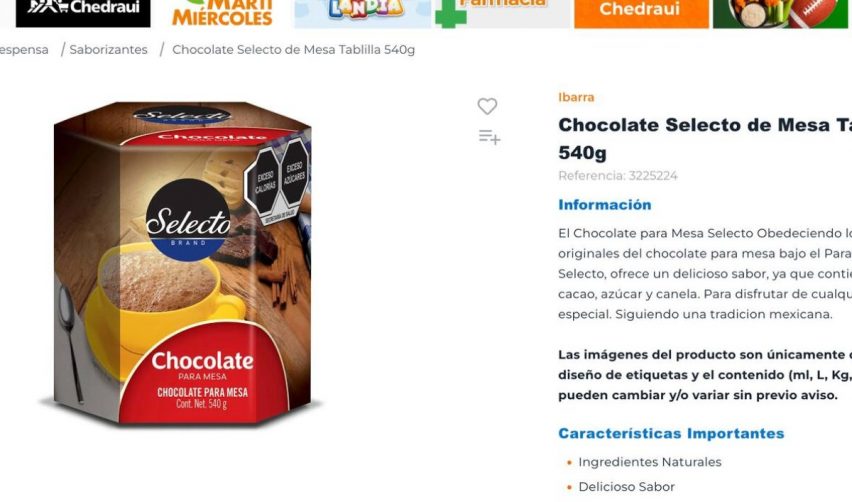Click the Características Importantes section heading
The height and width of the screenshot is (502, 852).
(x=671, y=434)
